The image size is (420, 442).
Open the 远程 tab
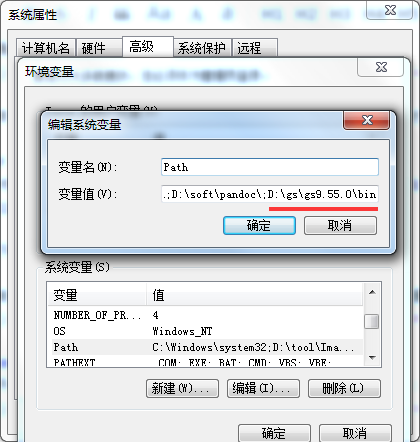pos(255,48)
